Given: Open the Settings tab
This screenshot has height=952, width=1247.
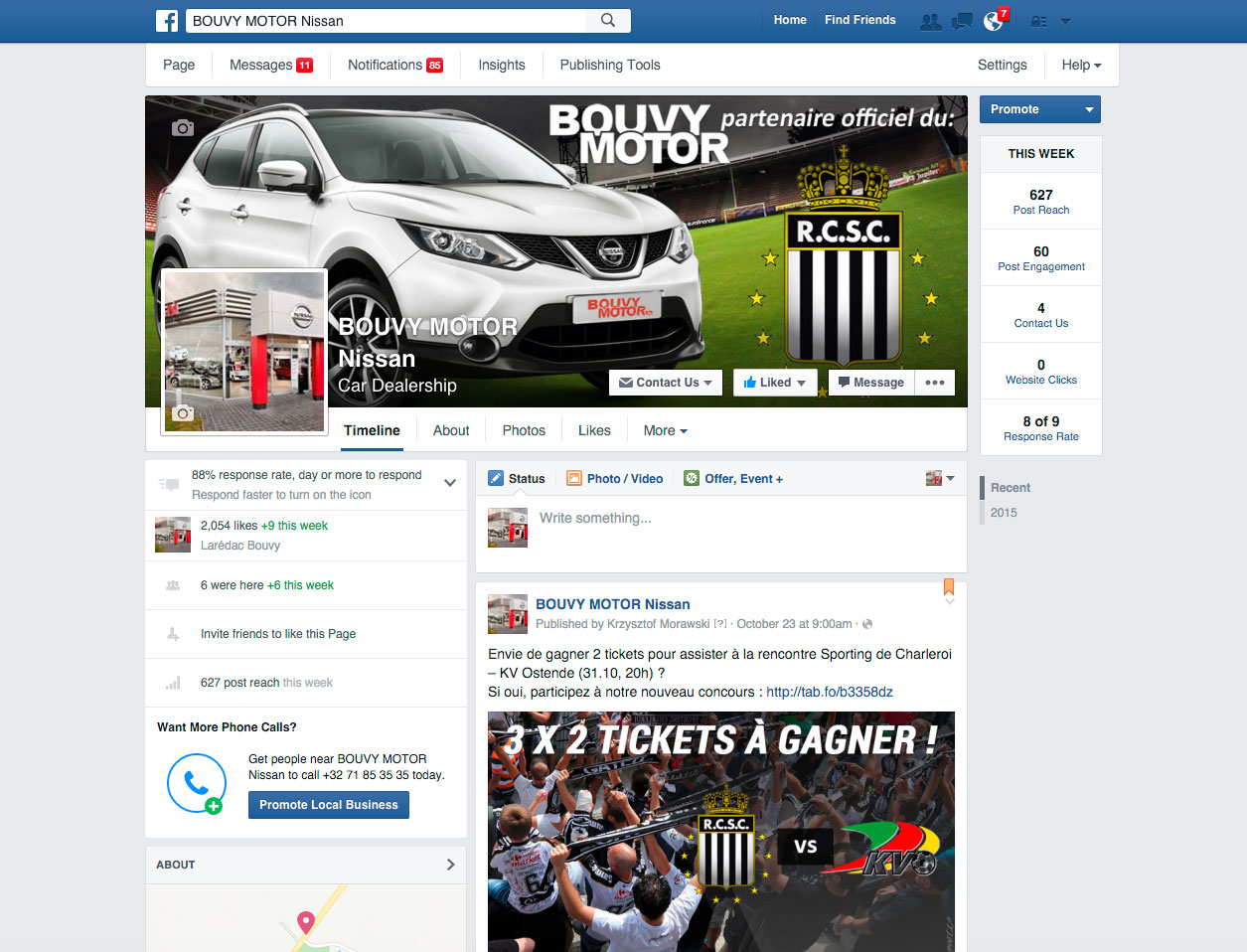Looking at the screenshot, I should 1003,65.
